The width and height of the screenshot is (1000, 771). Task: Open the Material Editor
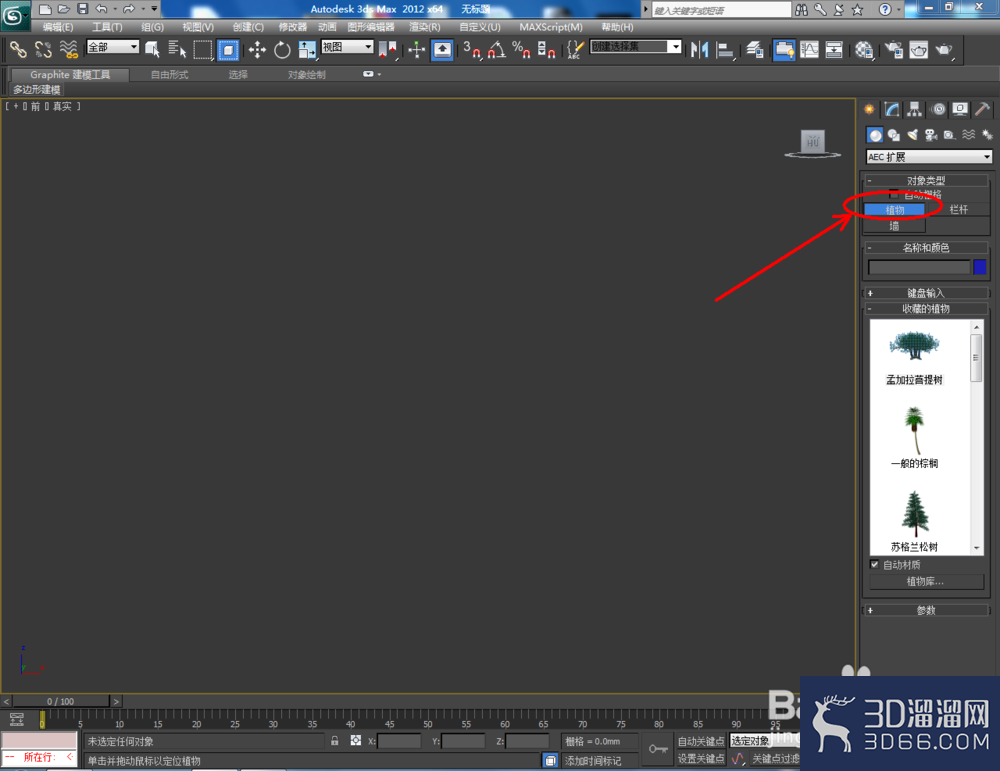tap(864, 49)
